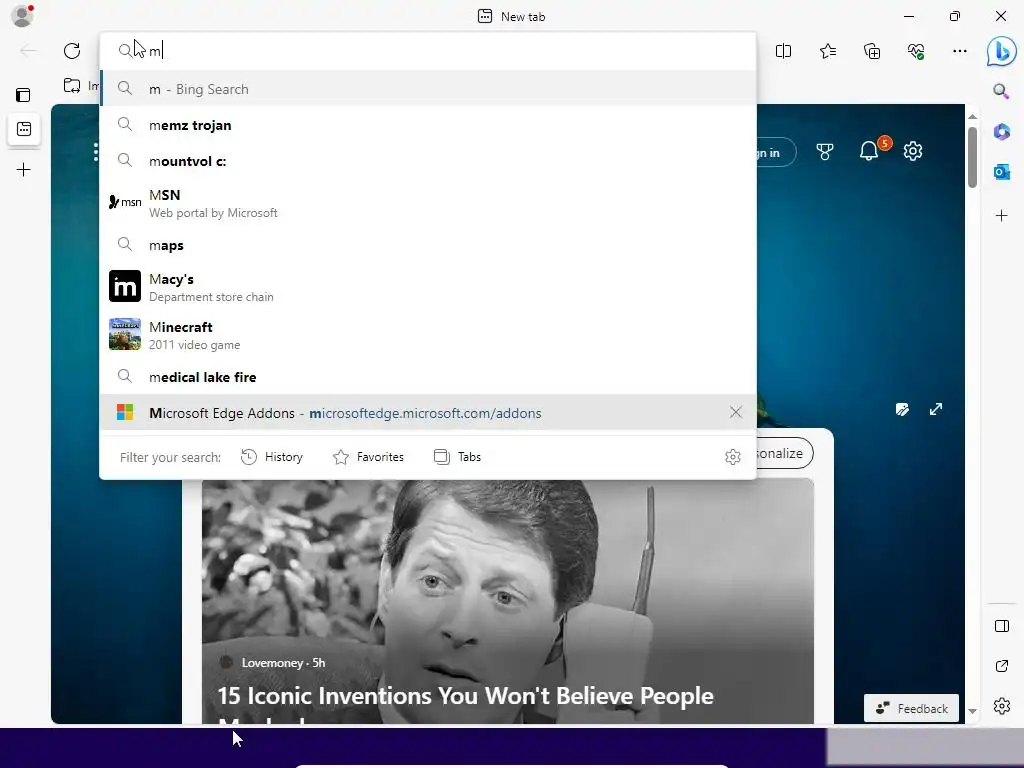Add a new tab with the plus icon
1024x768 pixels.
(24, 170)
